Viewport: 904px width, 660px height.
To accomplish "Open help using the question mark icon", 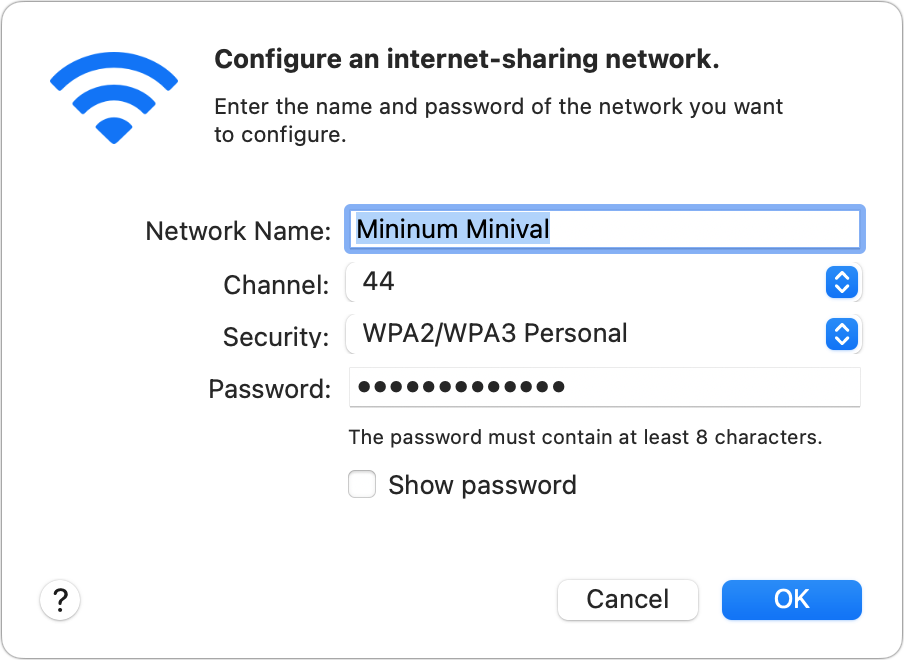I will [60, 599].
